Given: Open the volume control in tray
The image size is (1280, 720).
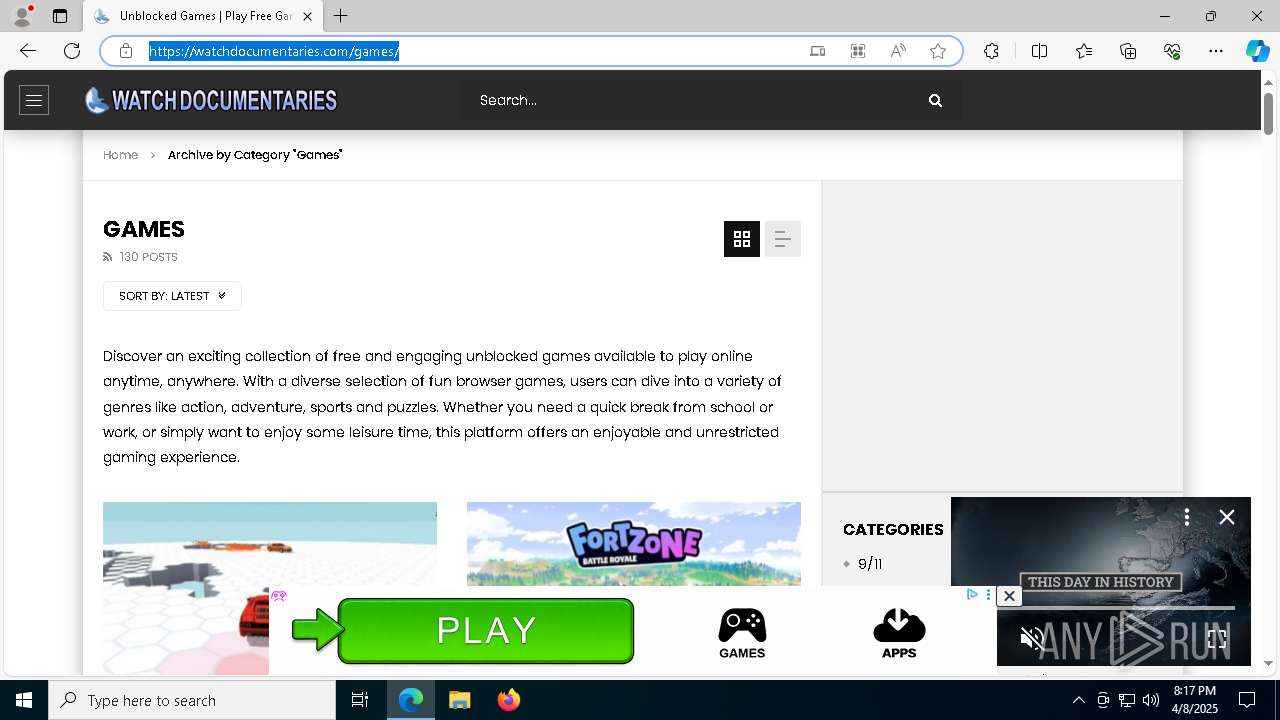Looking at the screenshot, I should click(1151, 700).
